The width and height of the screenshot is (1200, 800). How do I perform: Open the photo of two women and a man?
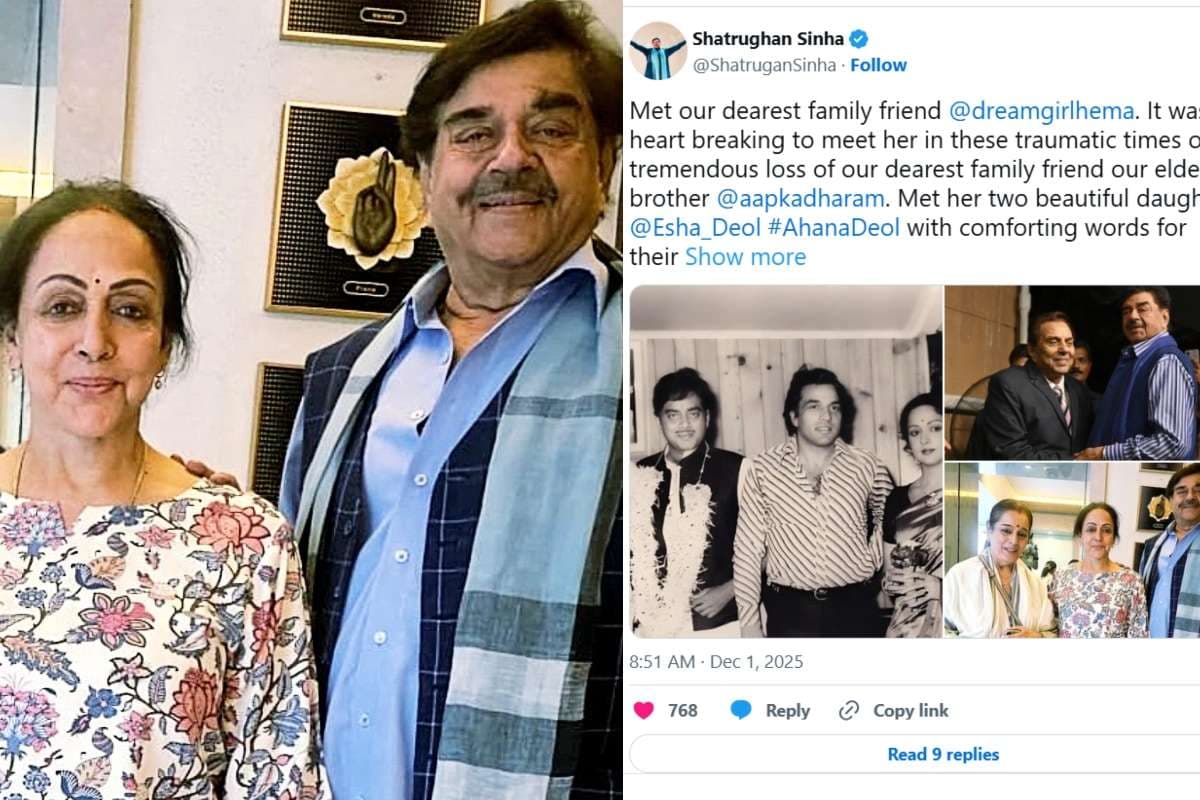1072,550
